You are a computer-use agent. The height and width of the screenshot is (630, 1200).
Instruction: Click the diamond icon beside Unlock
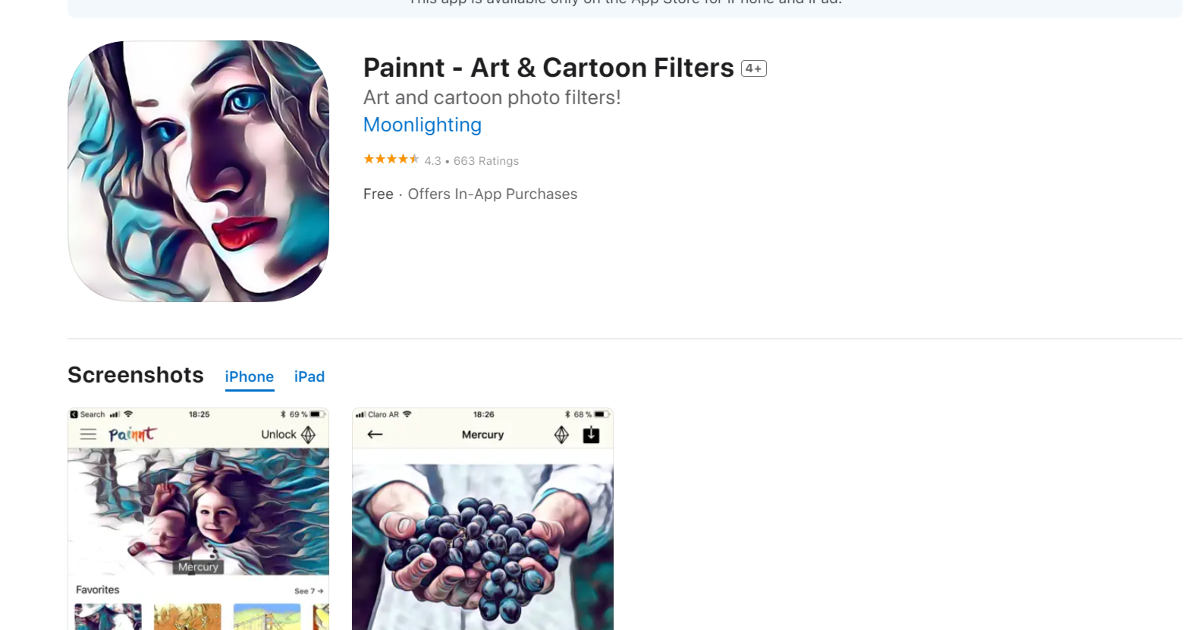[x=308, y=435]
